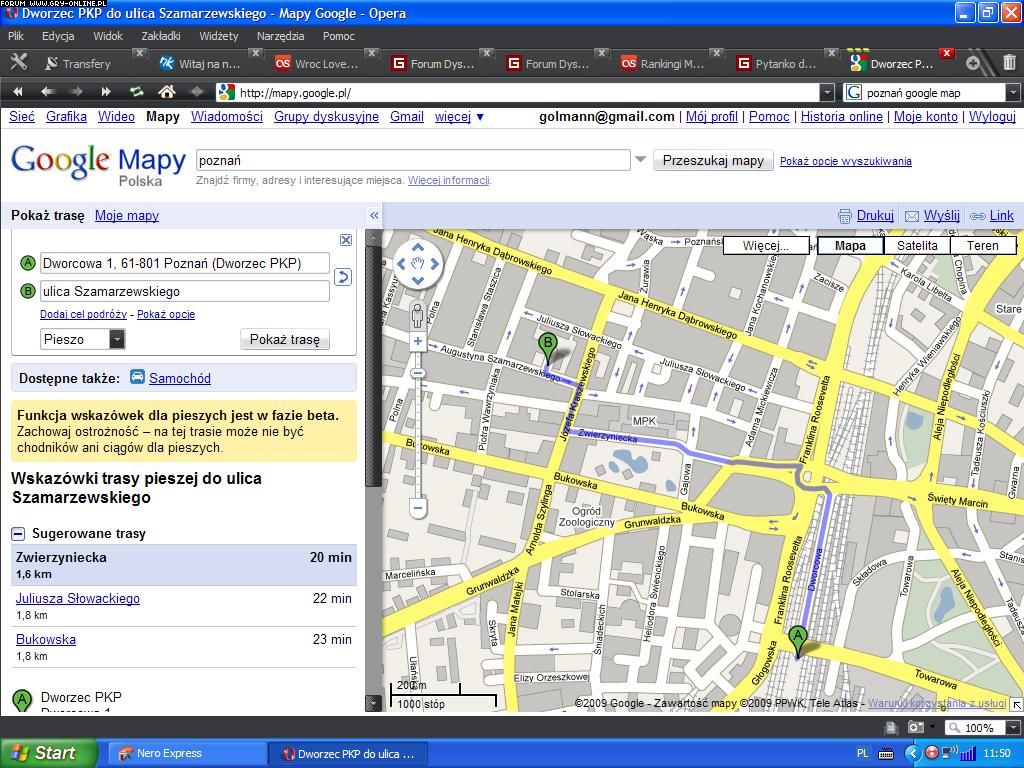Pan the map left
The height and width of the screenshot is (768, 1024).
(x=402, y=264)
